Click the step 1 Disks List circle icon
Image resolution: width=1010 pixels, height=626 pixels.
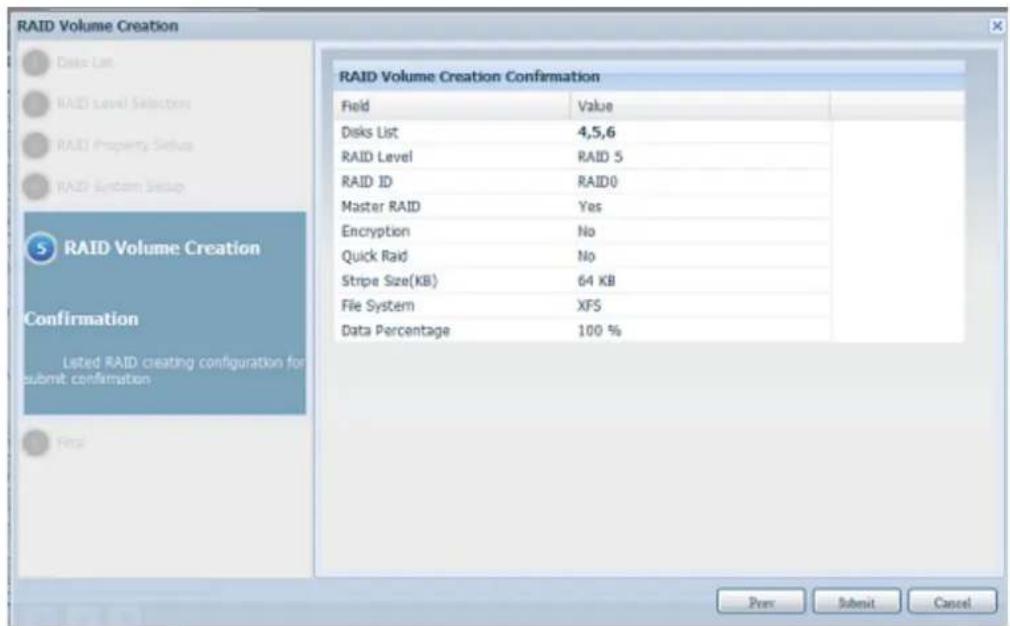(36, 61)
